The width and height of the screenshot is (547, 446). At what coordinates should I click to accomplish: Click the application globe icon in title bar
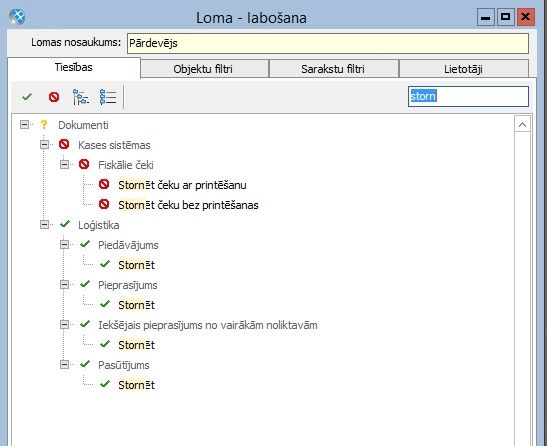[17, 17]
